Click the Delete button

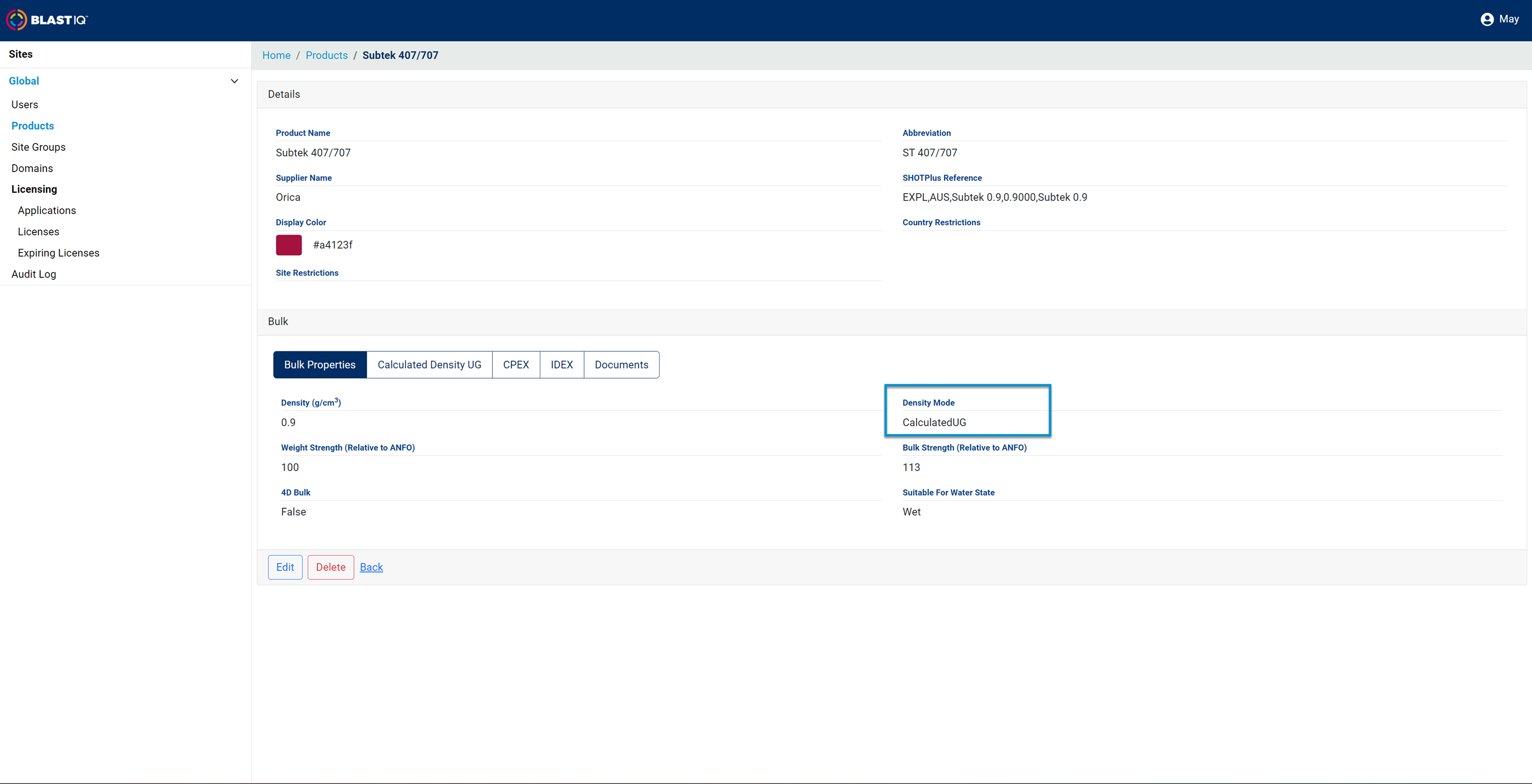pyautogui.click(x=331, y=567)
